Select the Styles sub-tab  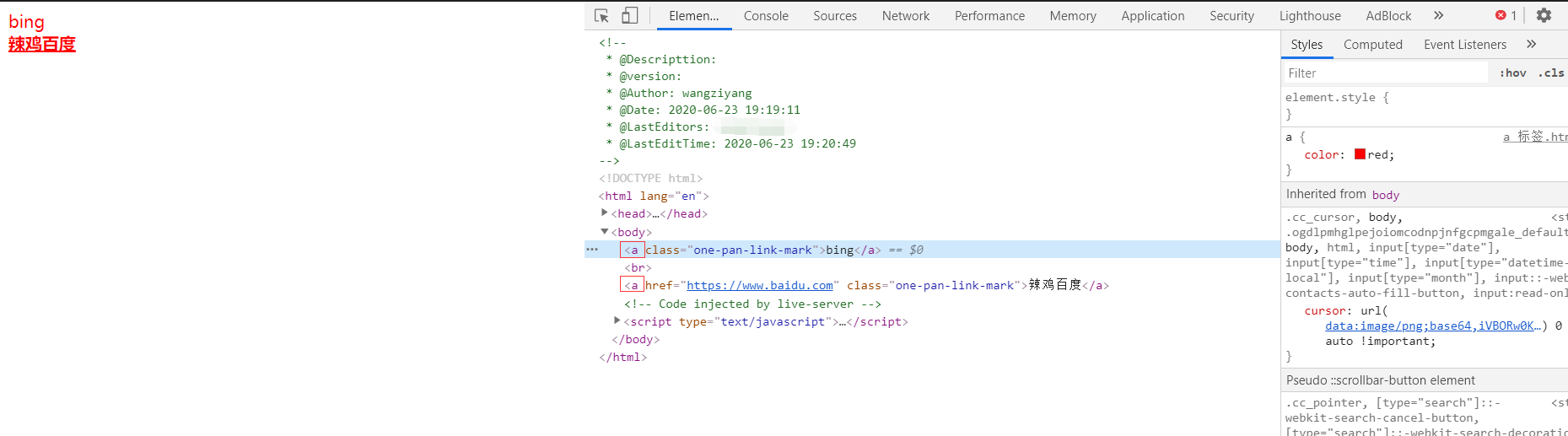[1307, 45]
